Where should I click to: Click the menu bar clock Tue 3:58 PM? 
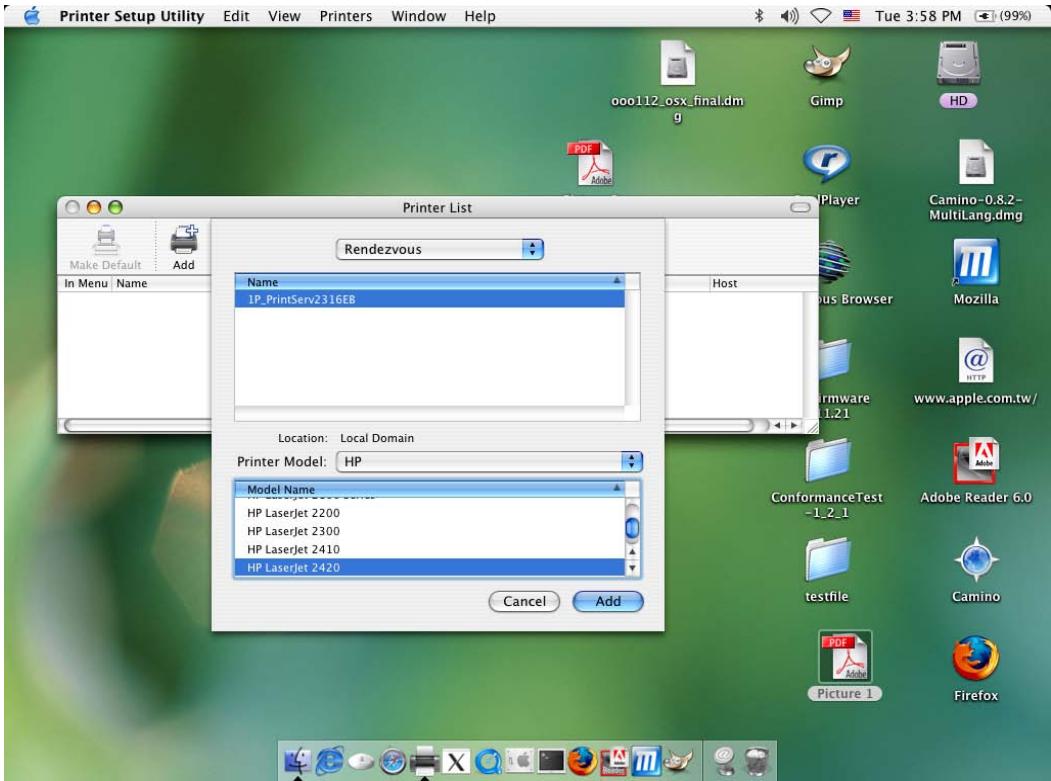point(918,15)
